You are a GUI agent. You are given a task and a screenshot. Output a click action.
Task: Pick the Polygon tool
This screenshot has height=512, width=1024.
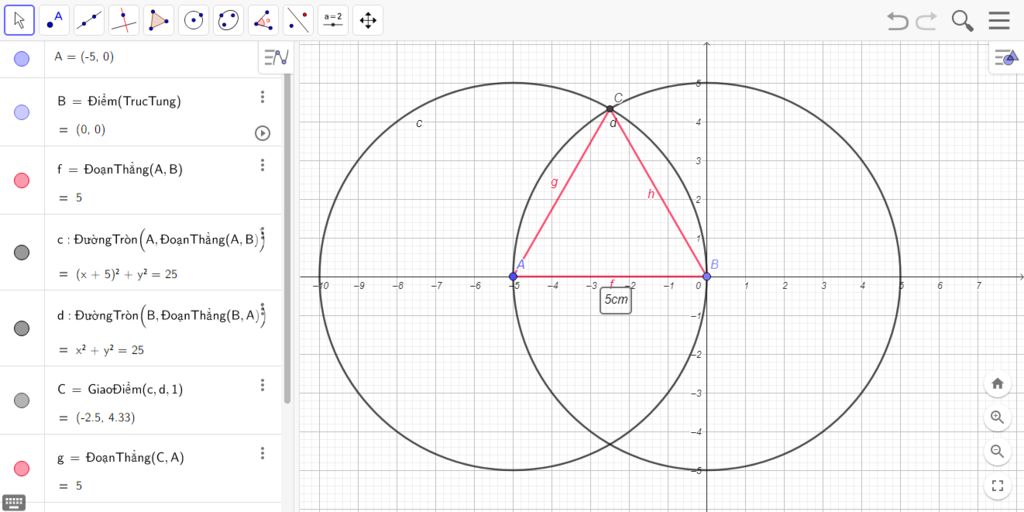(x=158, y=20)
